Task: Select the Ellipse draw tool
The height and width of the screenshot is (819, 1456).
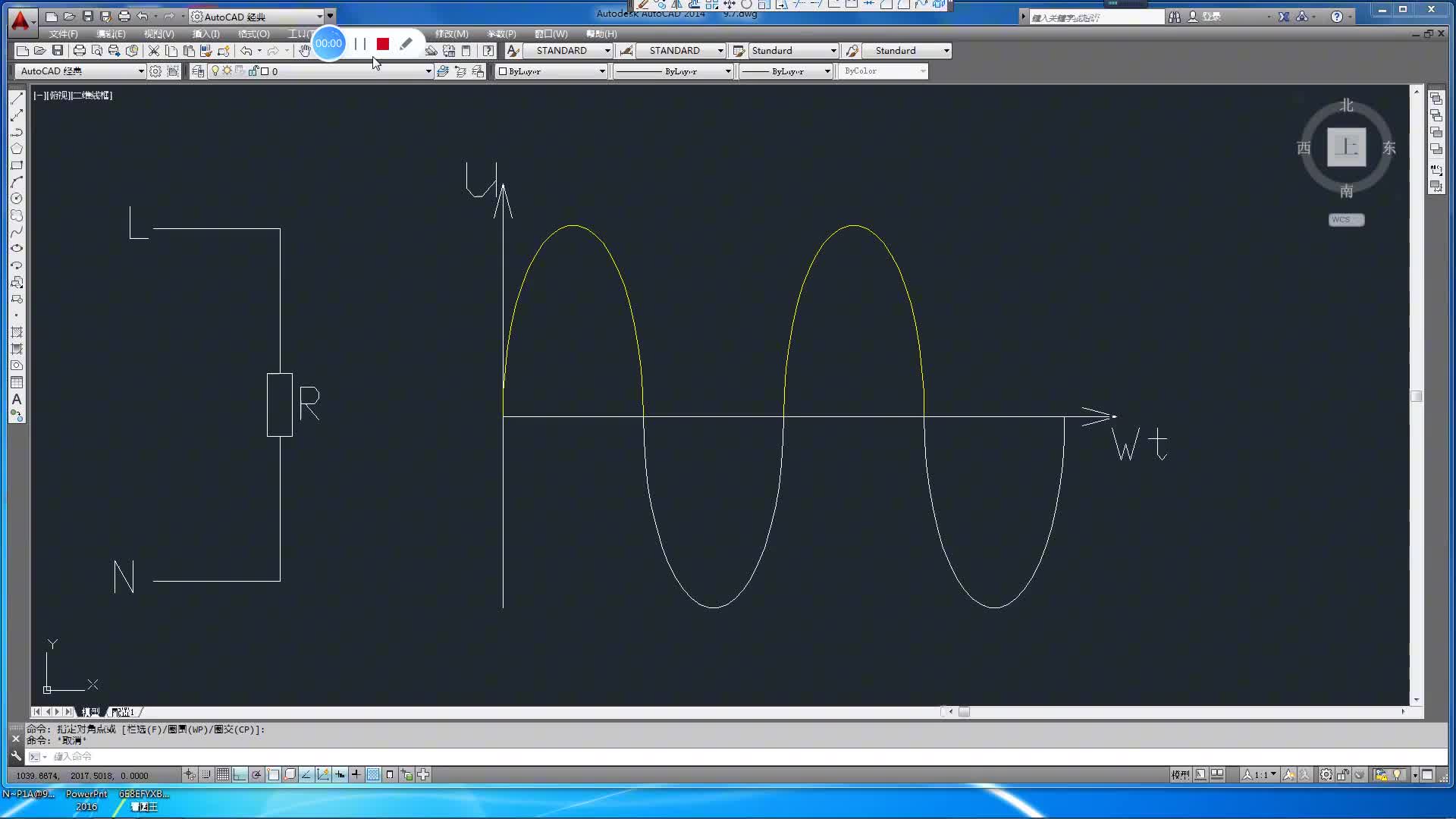Action: pos(17,249)
